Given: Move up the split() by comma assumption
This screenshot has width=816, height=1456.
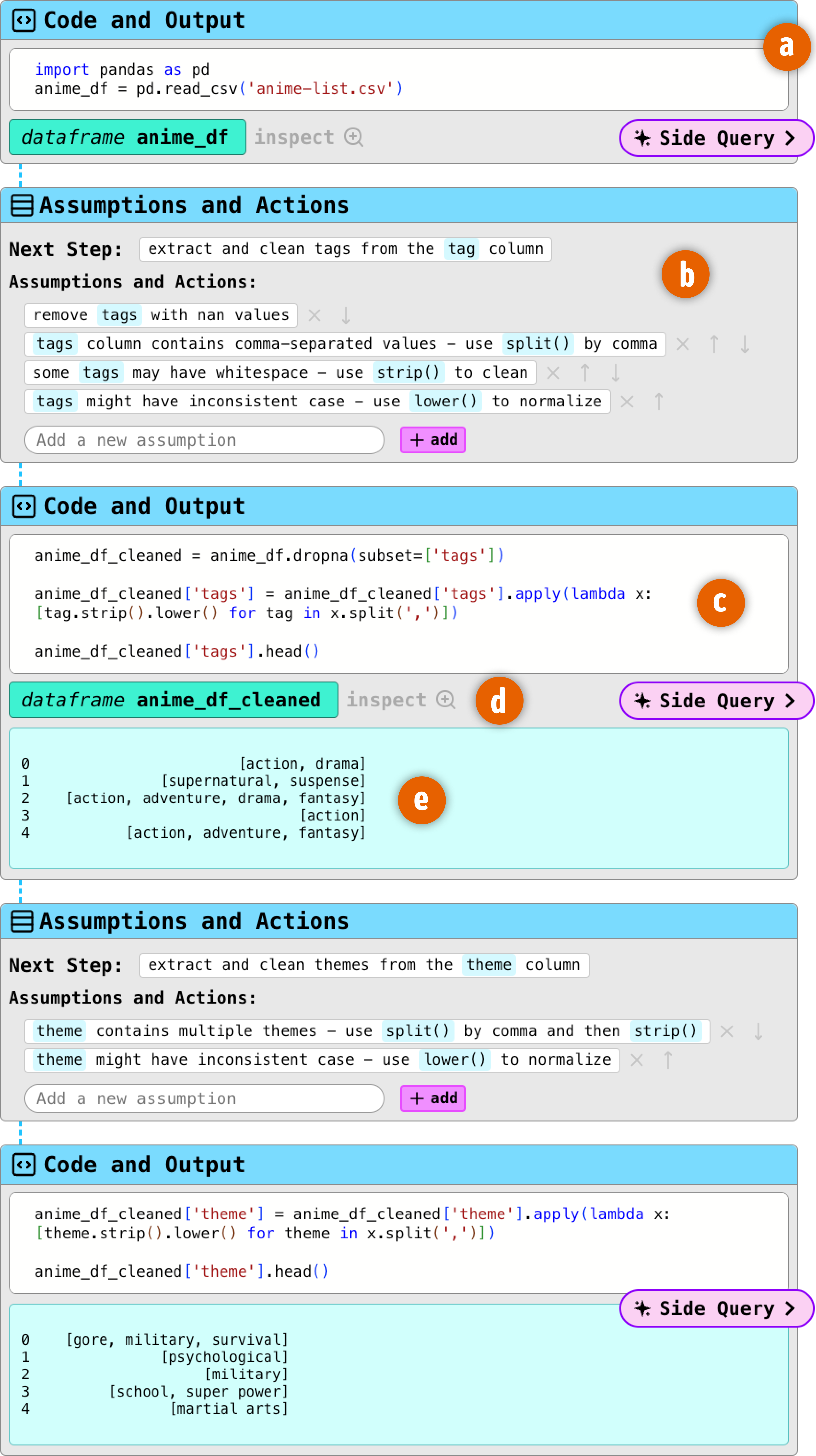Looking at the screenshot, I should point(714,344).
